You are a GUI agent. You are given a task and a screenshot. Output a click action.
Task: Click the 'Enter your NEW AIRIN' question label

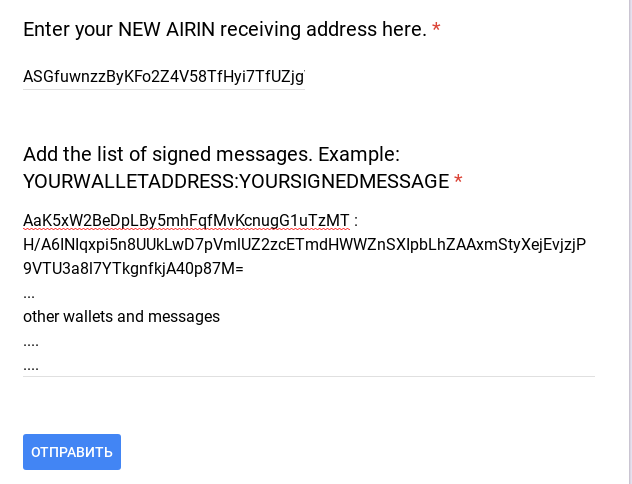coord(225,30)
